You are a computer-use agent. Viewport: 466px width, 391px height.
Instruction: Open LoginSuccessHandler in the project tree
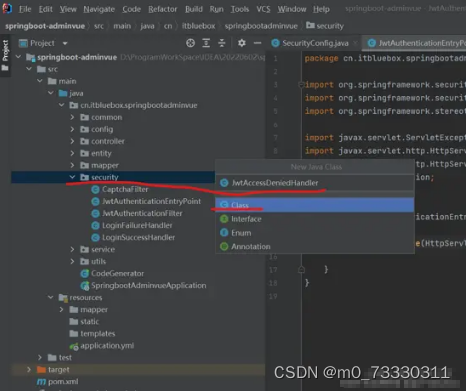click(x=138, y=237)
